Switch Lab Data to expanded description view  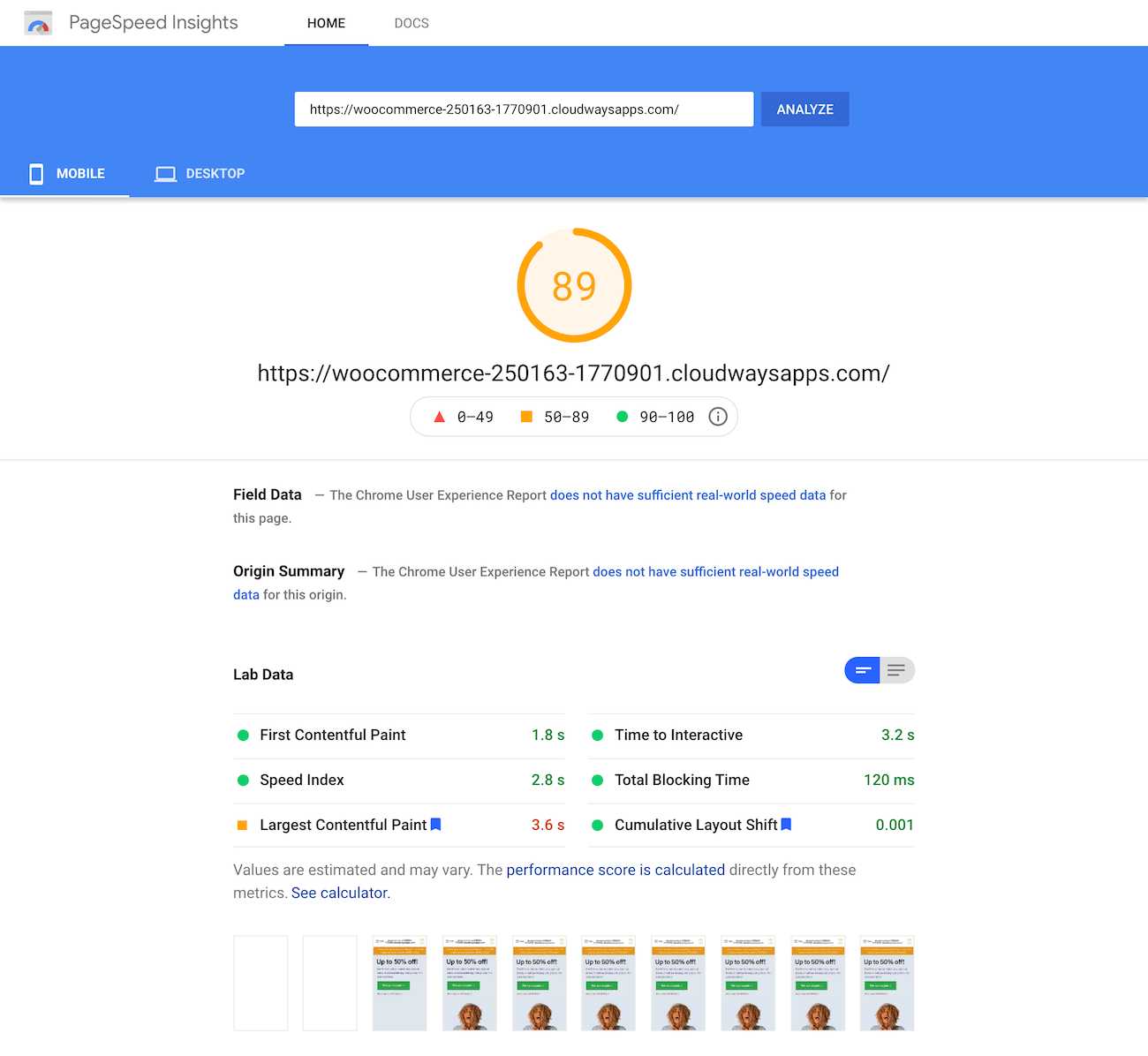(x=897, y=670)
